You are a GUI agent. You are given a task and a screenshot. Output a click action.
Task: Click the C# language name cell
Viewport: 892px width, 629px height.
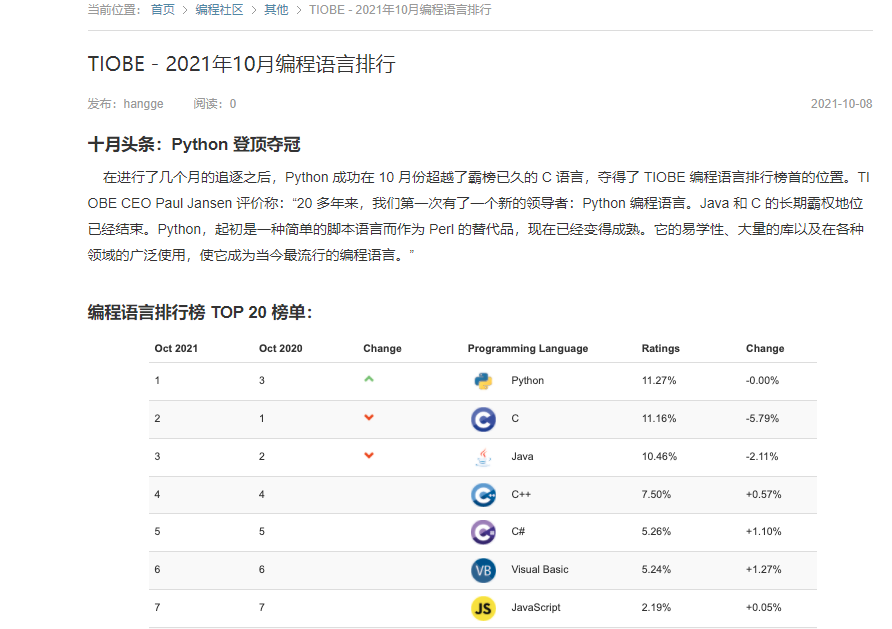pyautogui.click(x=518, y=531)
